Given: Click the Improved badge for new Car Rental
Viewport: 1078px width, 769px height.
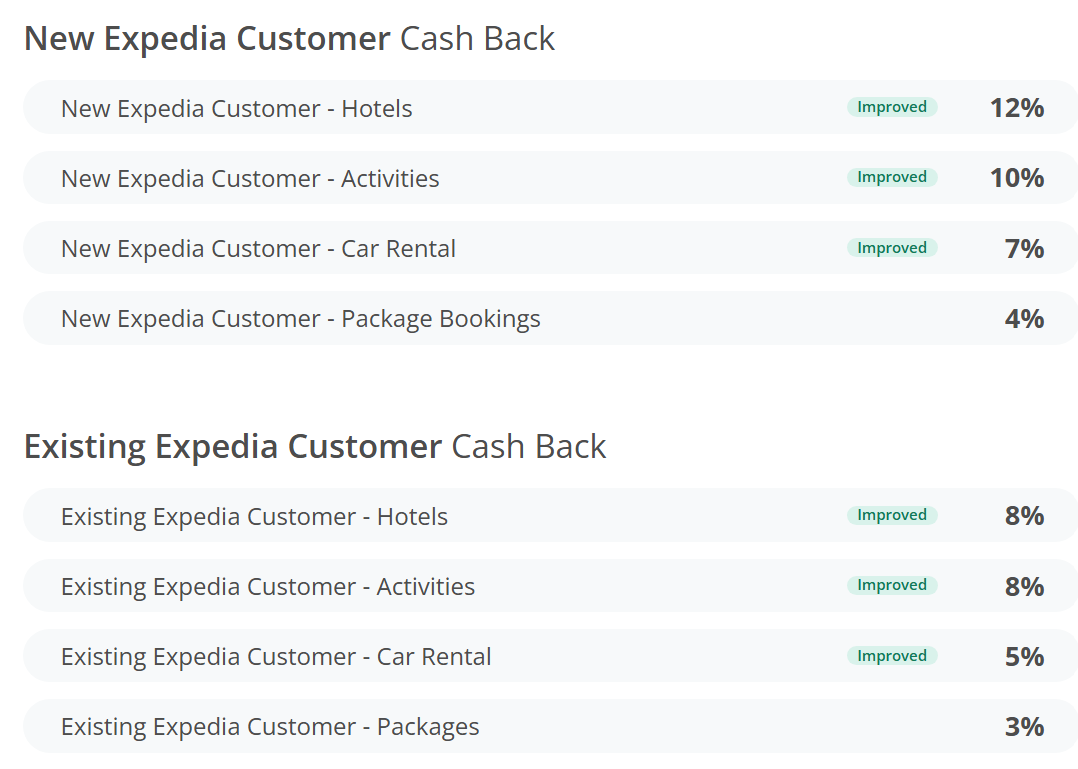Looking at the screenshot, I should (x=892, y=247).
